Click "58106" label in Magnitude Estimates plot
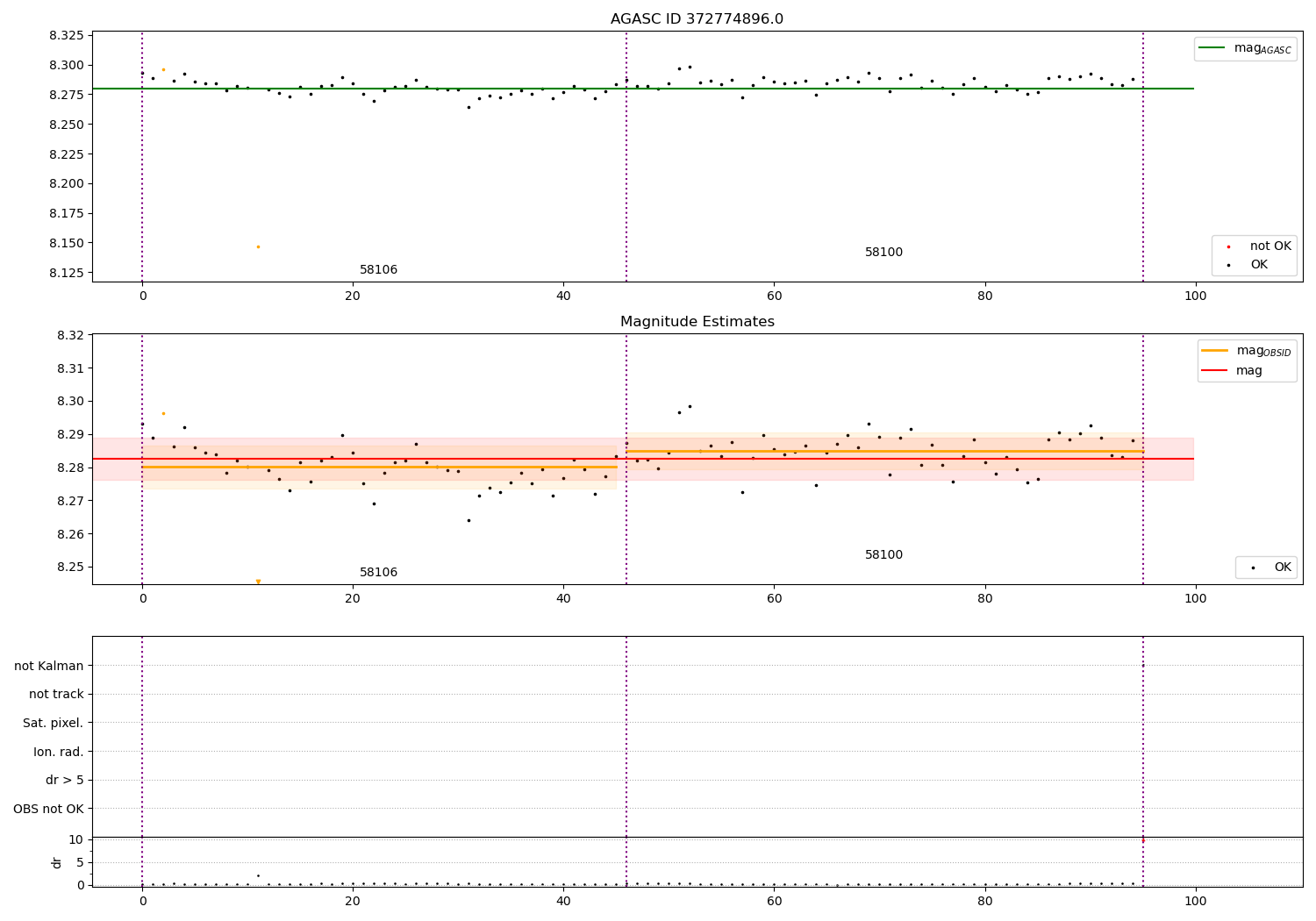The width and height of the screenshot is (1316, 921). (x=378, y=573)
